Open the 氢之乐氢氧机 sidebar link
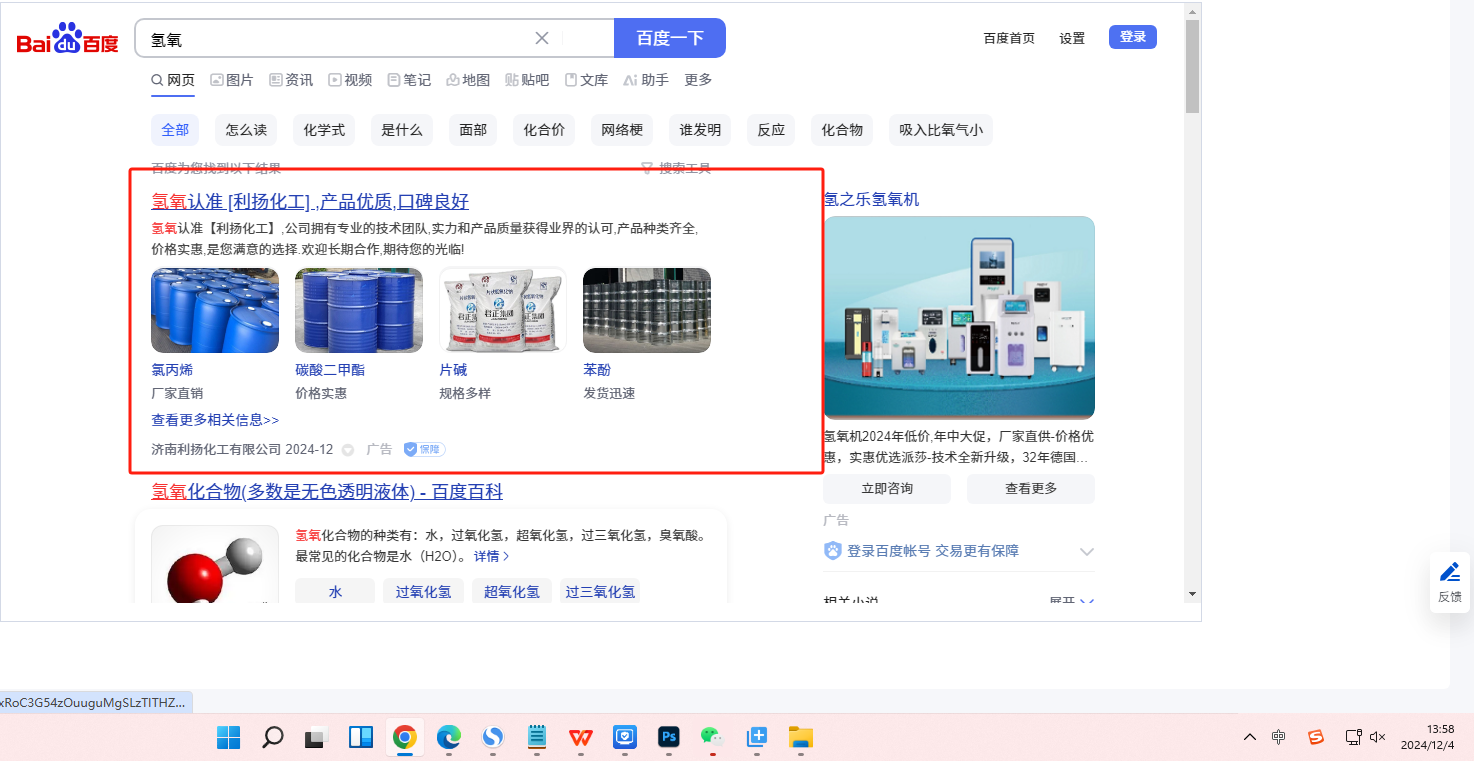 [x=871, y=200]
